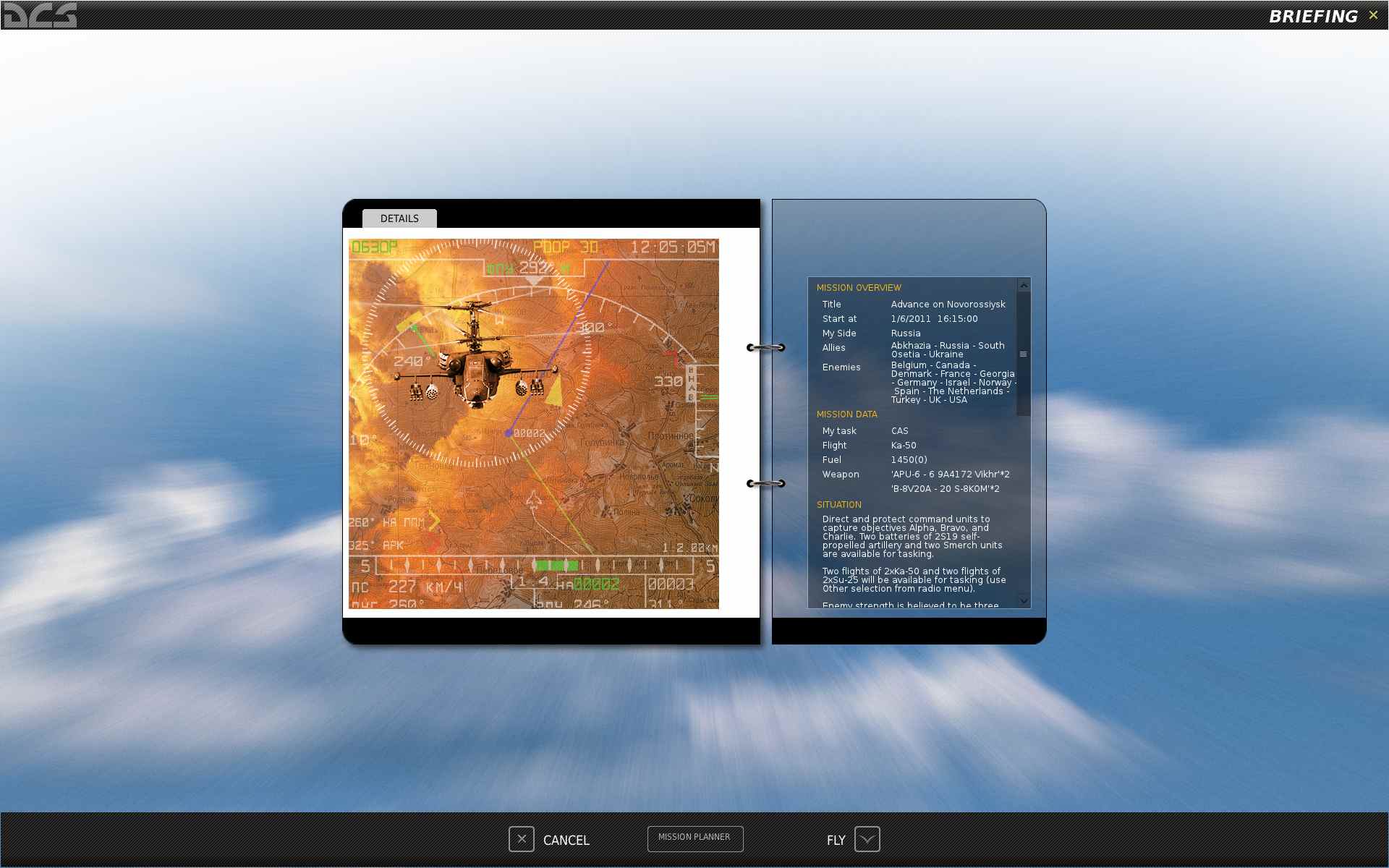Click the 'Allies' field label
This screenshot has width=1389, height=868.
coord(833,348)
